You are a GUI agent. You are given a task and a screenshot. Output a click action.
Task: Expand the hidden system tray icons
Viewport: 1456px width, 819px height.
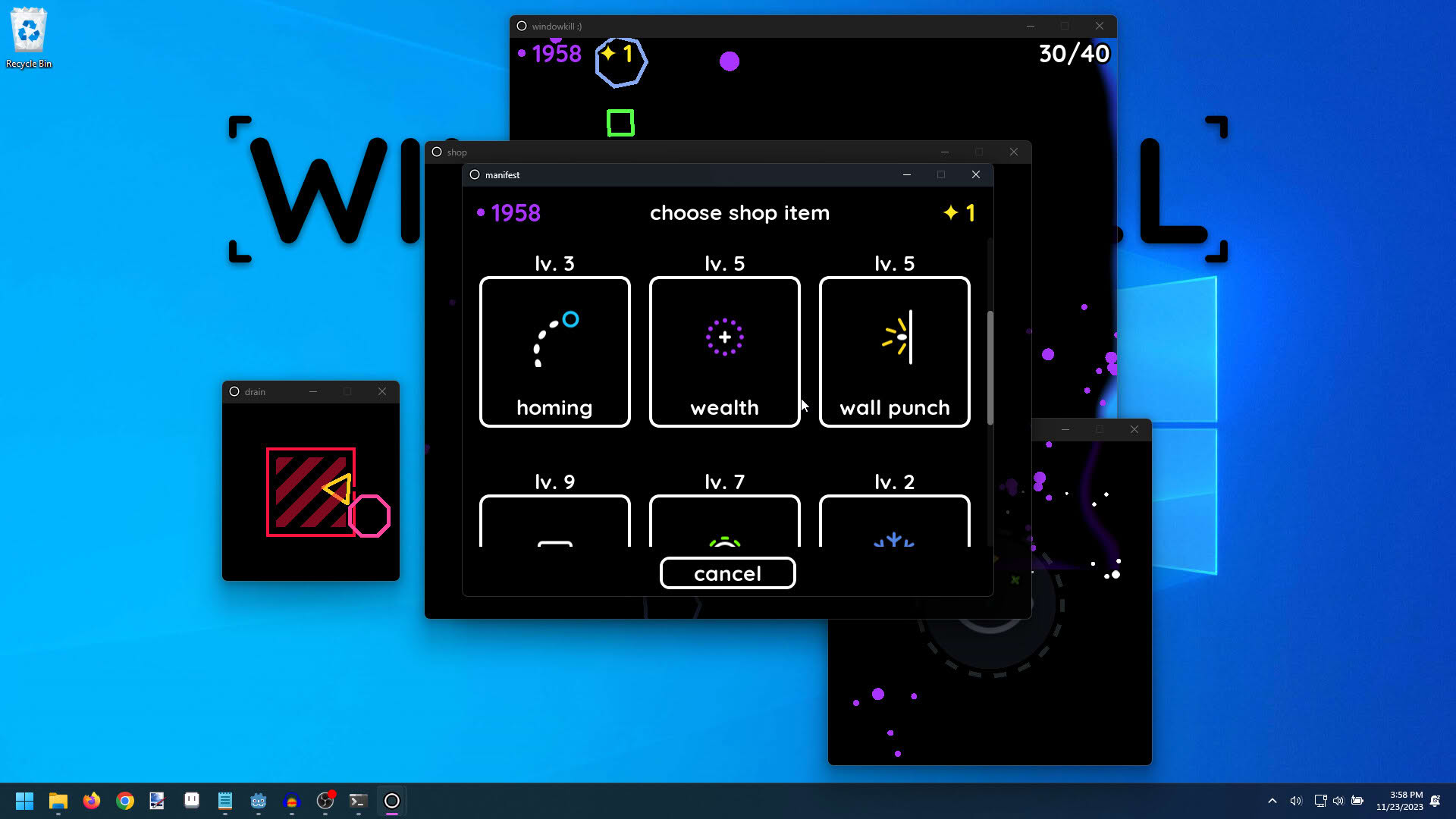coord(1272,801)
